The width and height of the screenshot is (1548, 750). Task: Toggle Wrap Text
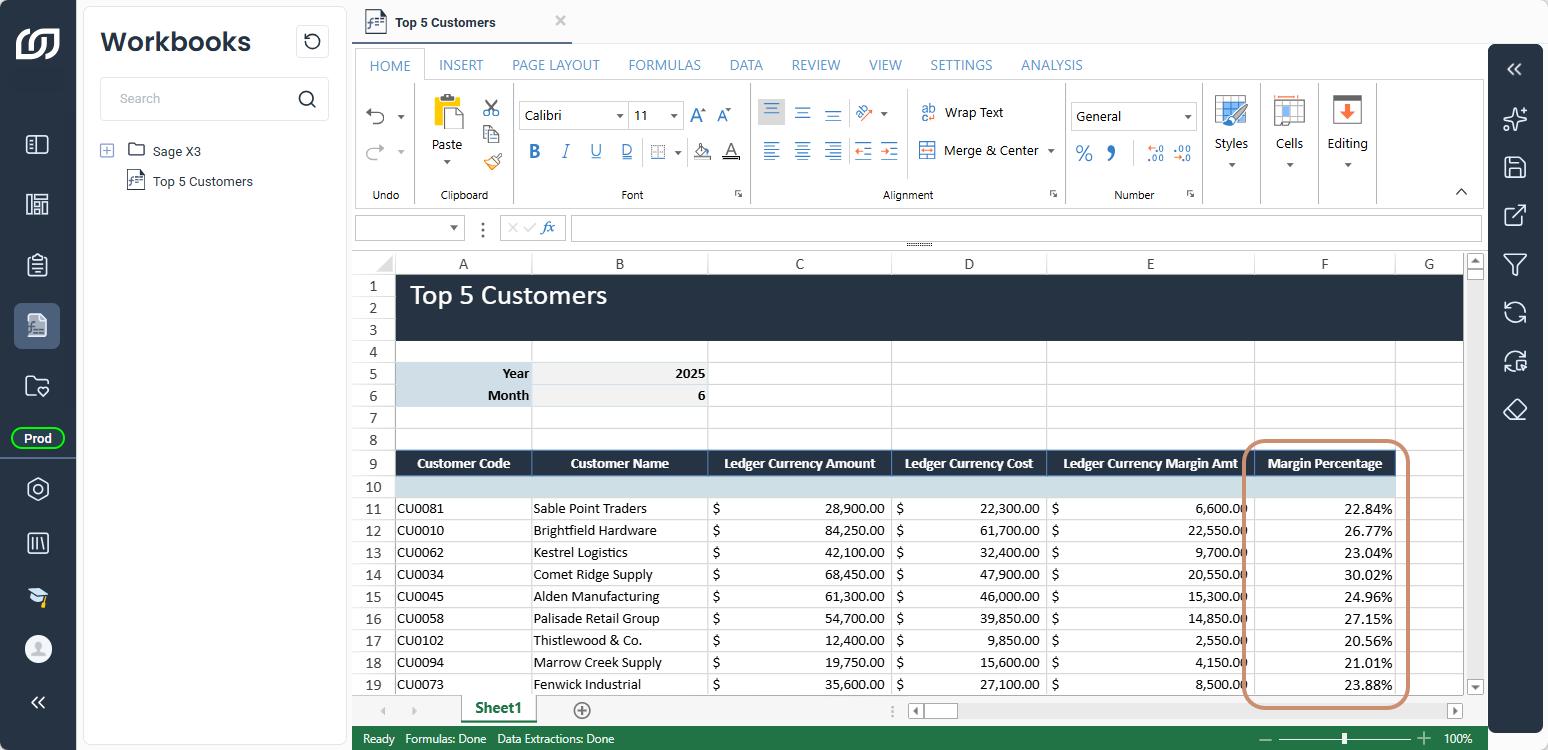(x=961, y=112)
